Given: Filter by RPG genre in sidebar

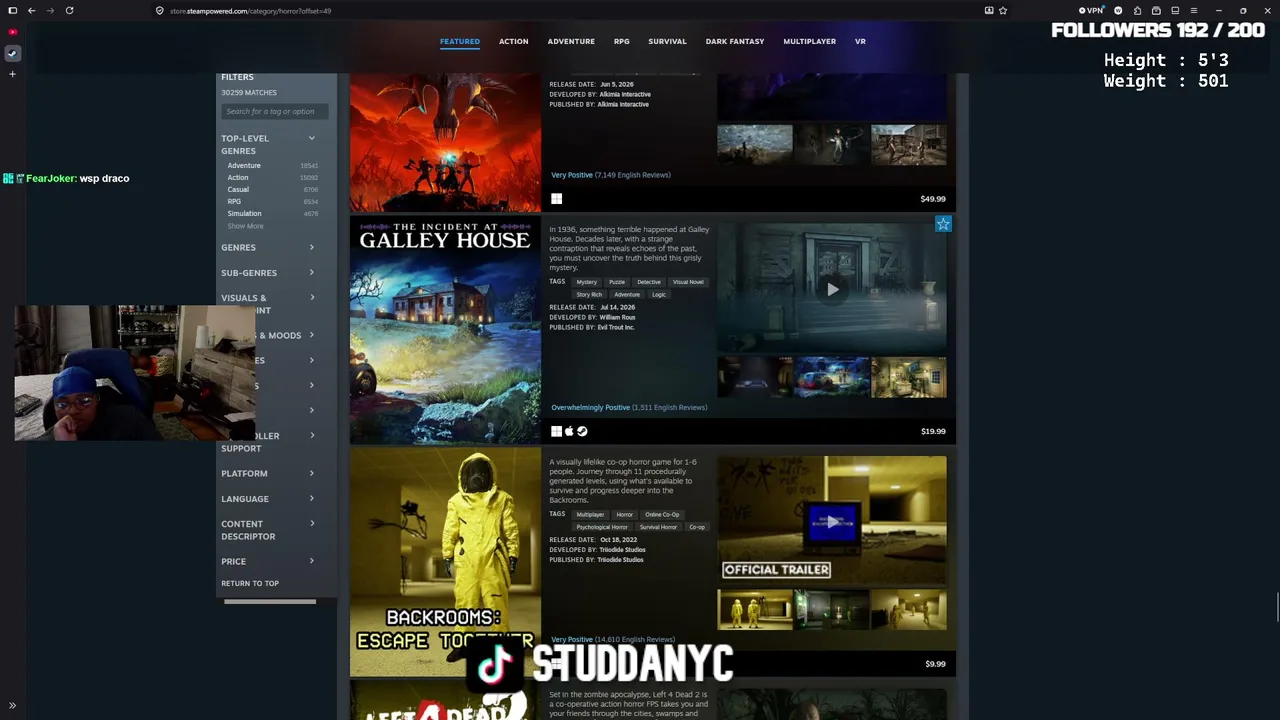Looking at the screenshot, I should click(x=234, y=201).
